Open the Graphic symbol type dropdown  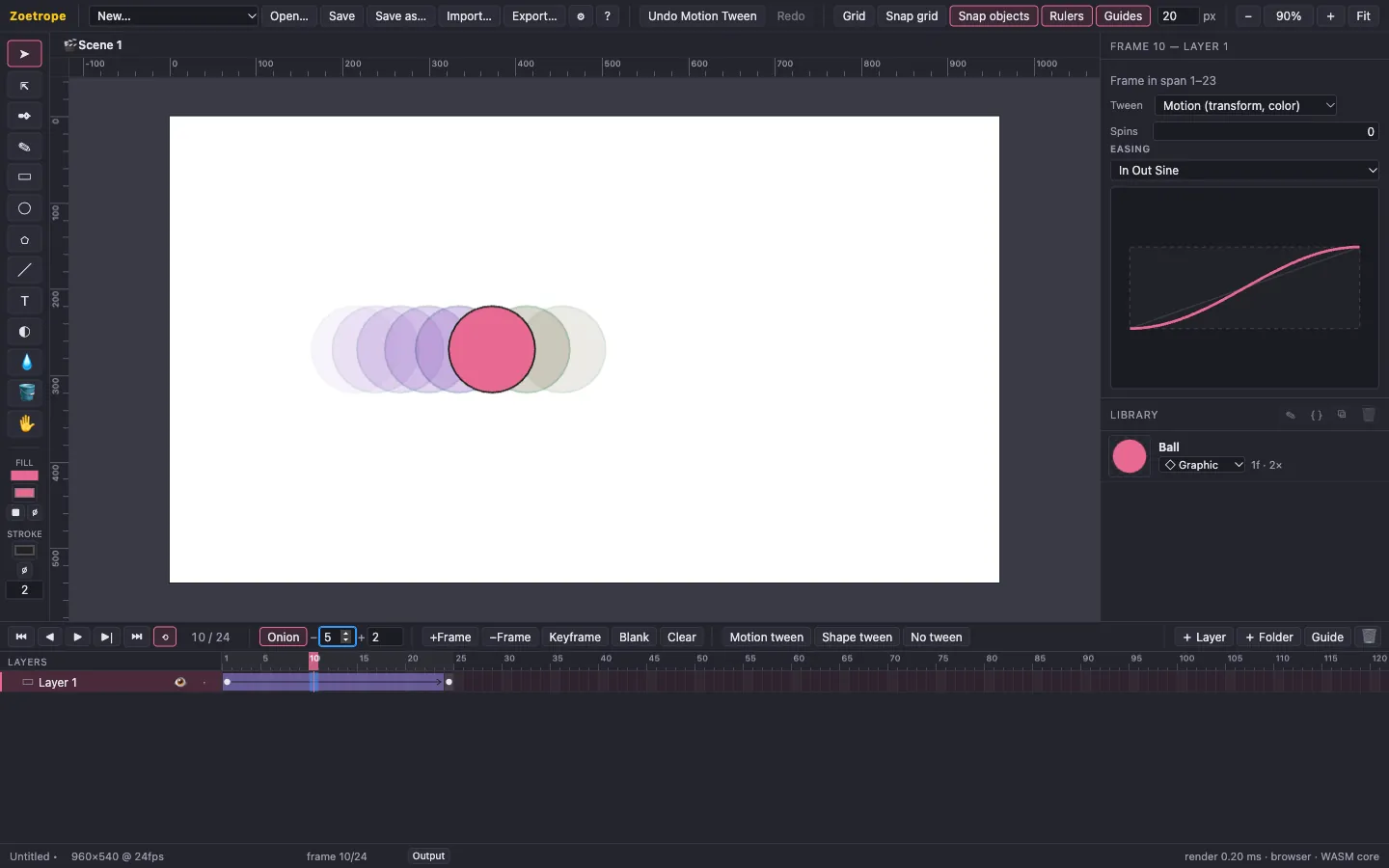point(1202,465)
